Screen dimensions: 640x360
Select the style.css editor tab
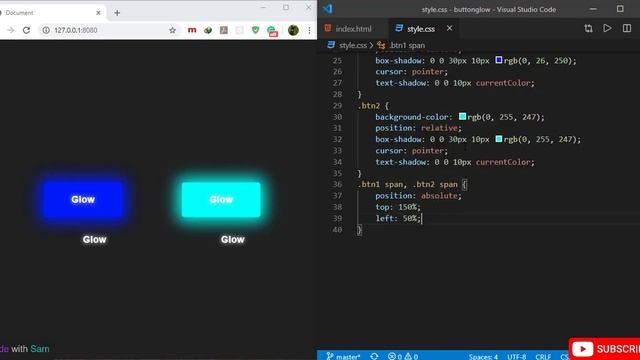pyautogui.click(x=420, y=29)
